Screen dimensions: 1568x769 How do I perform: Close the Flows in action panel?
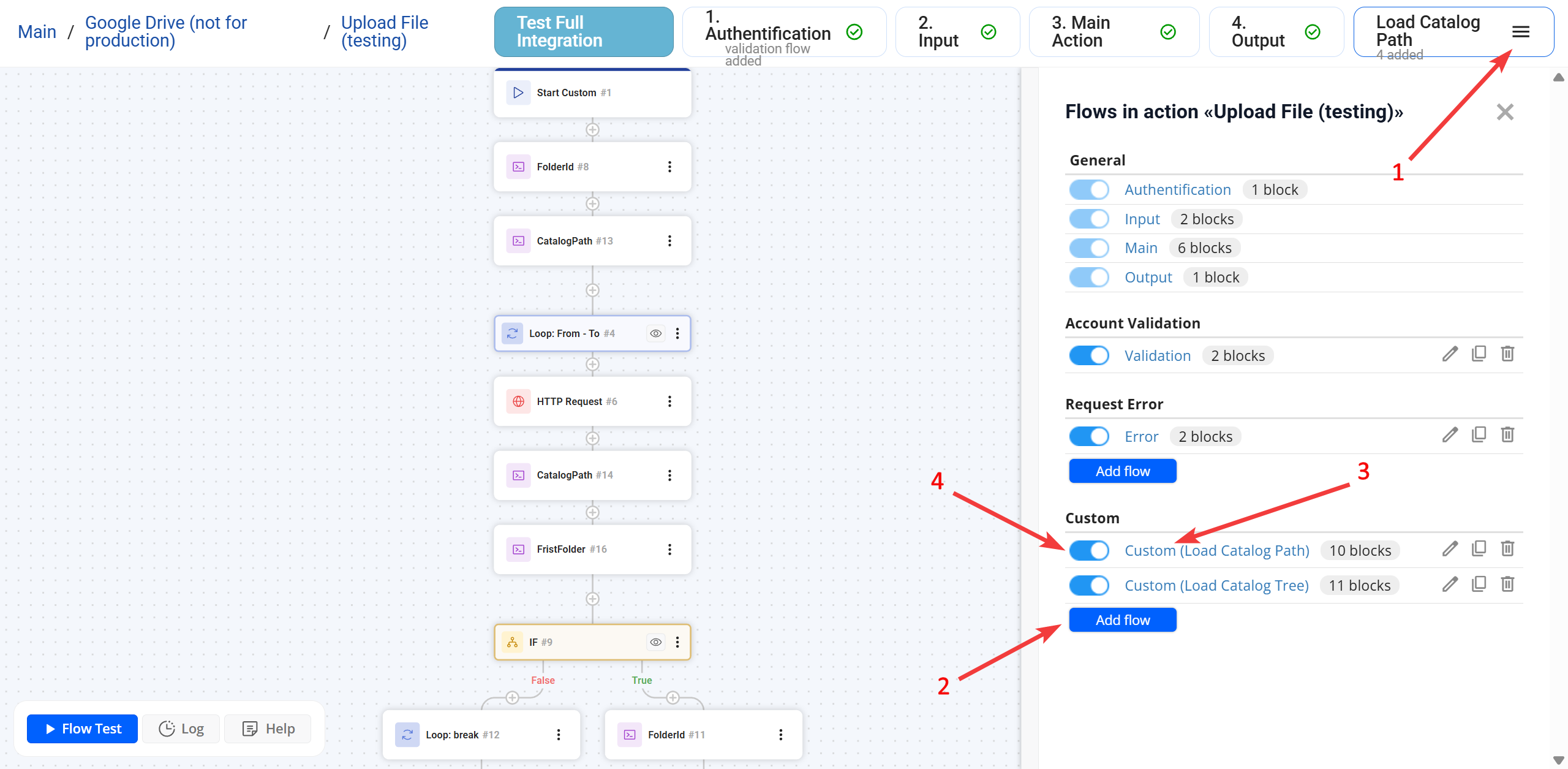point(1505,112)
